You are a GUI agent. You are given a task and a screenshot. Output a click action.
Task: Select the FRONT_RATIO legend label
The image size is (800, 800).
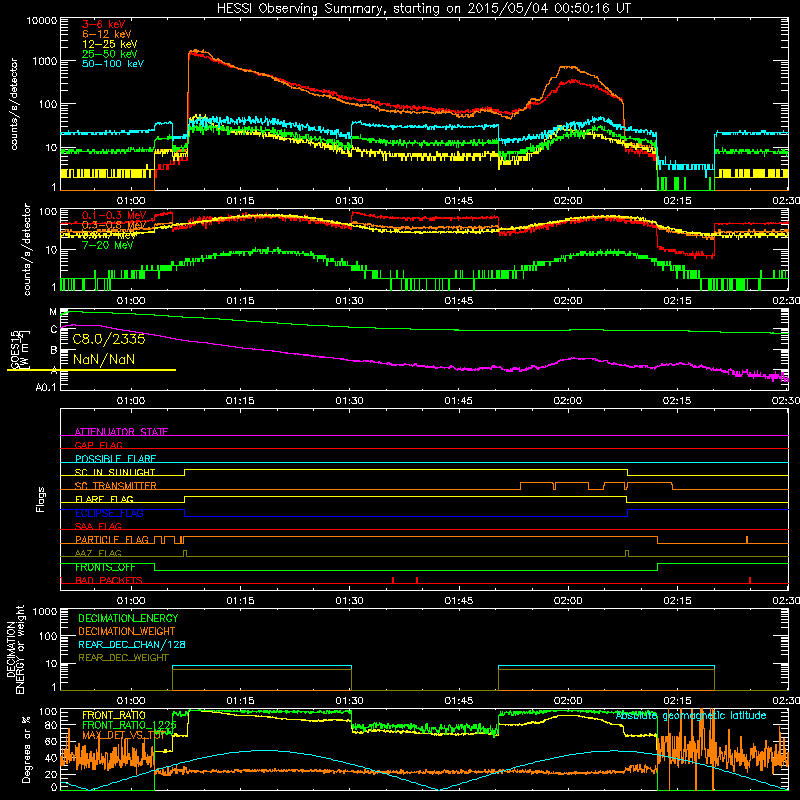[114, 715]
